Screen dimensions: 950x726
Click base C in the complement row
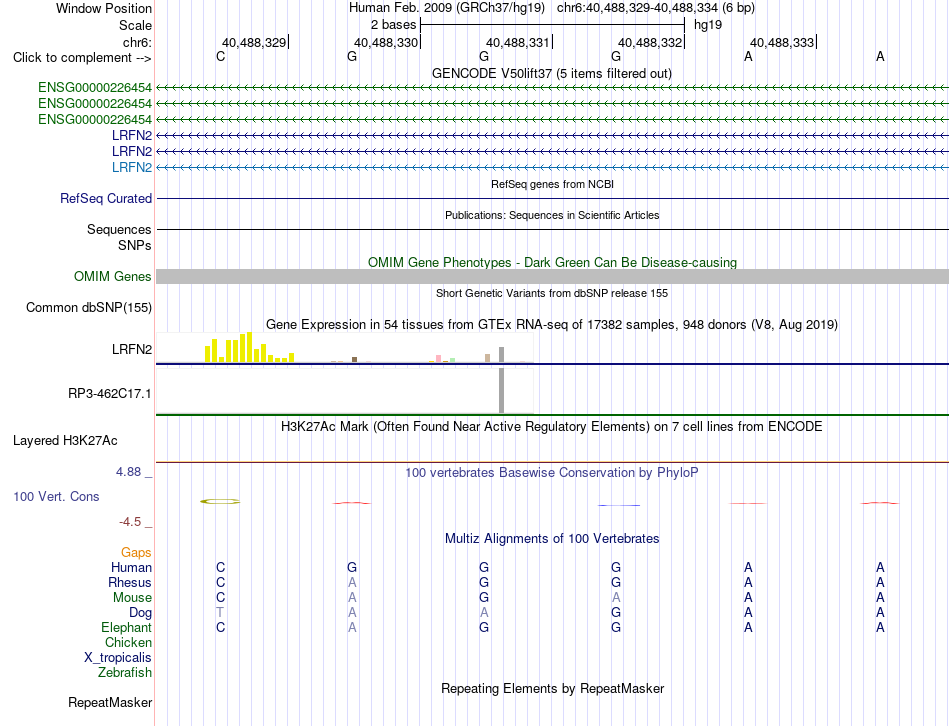point(221,56)
